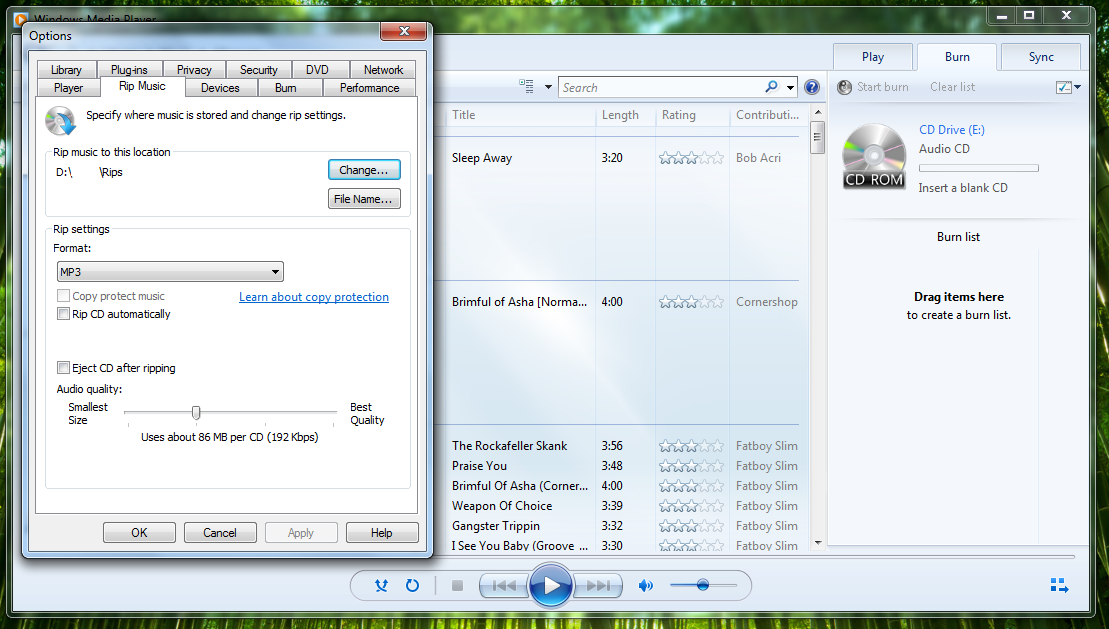Click the track list scrollbar thumb
Viewport: 1109px width, 629px height.
point(818,137)
